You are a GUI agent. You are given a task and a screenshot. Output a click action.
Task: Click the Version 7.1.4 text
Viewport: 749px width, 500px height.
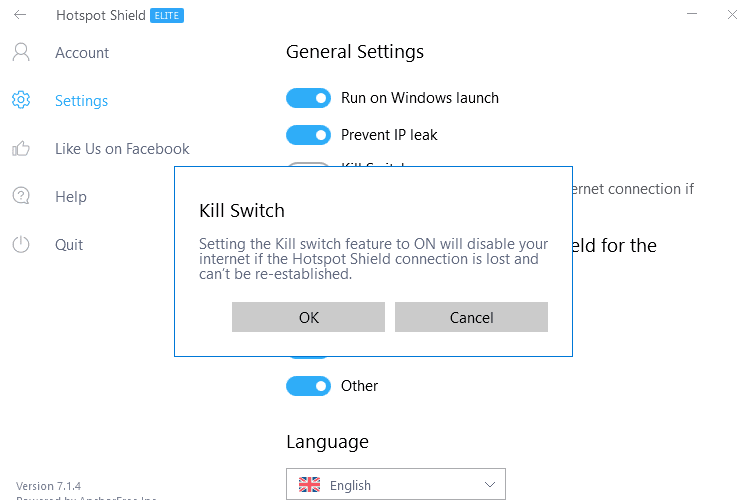coord(48,486)
